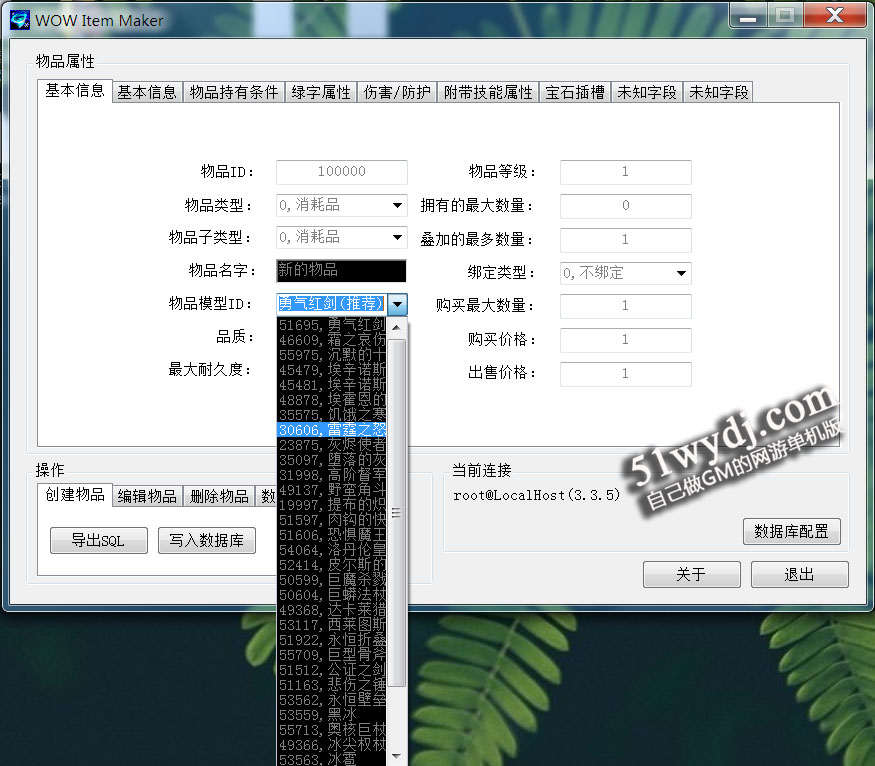
Task: Click the 写入数据库 button
Action: click(x=206, y=540)
